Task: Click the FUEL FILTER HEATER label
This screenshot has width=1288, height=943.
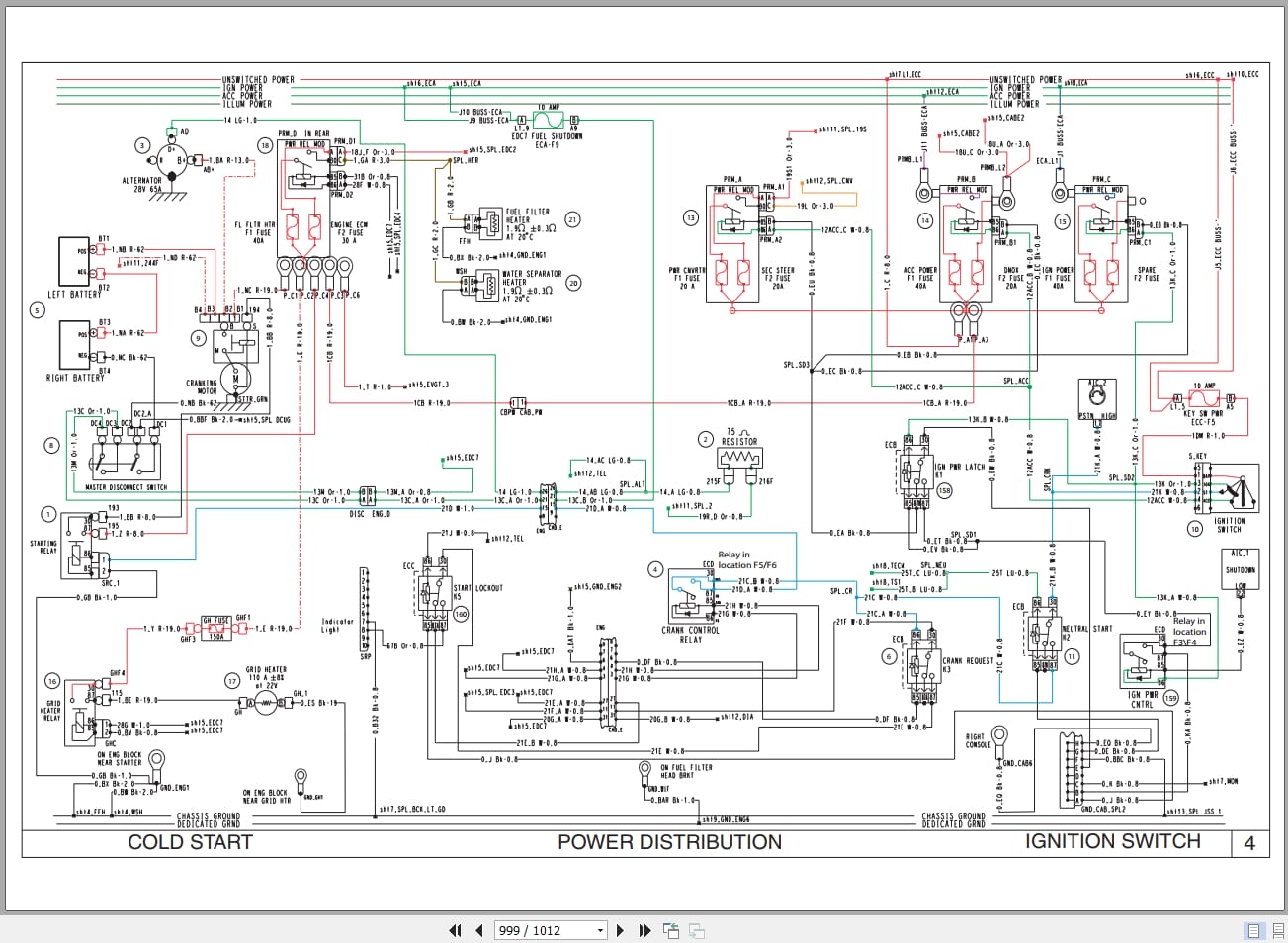Action: click(x=528, y=216)
